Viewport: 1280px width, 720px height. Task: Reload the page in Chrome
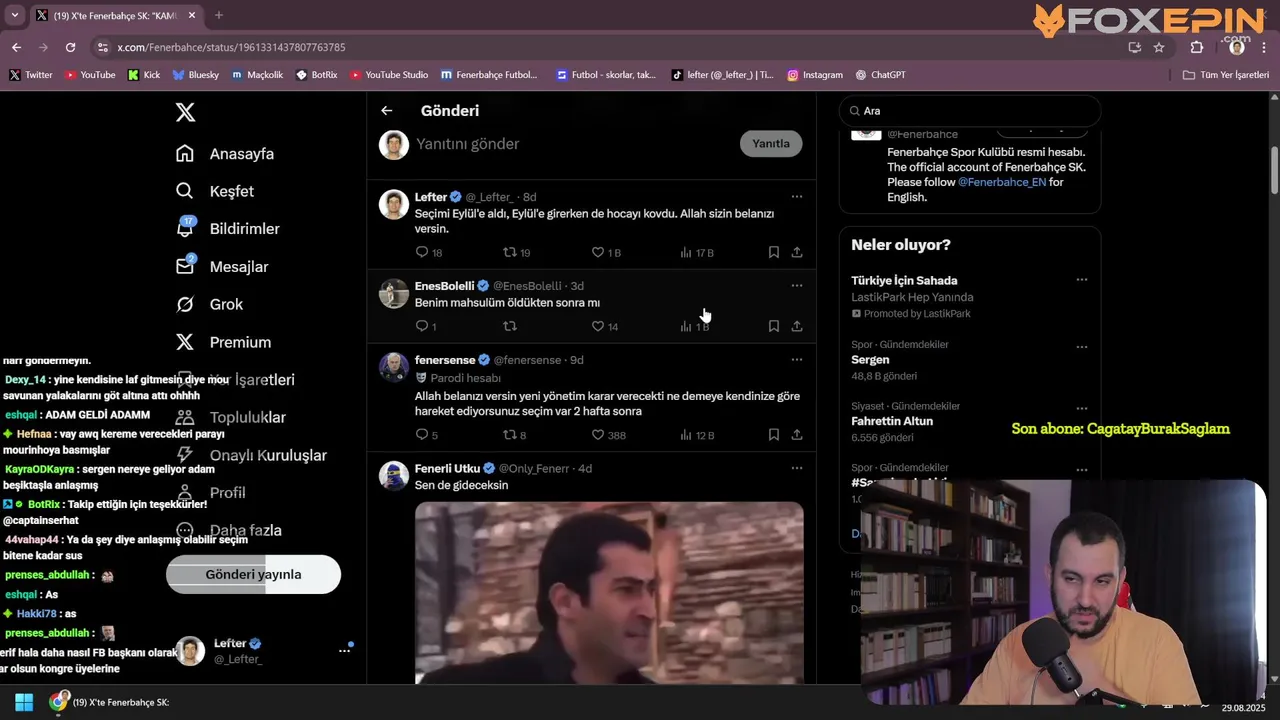(70, 47)
